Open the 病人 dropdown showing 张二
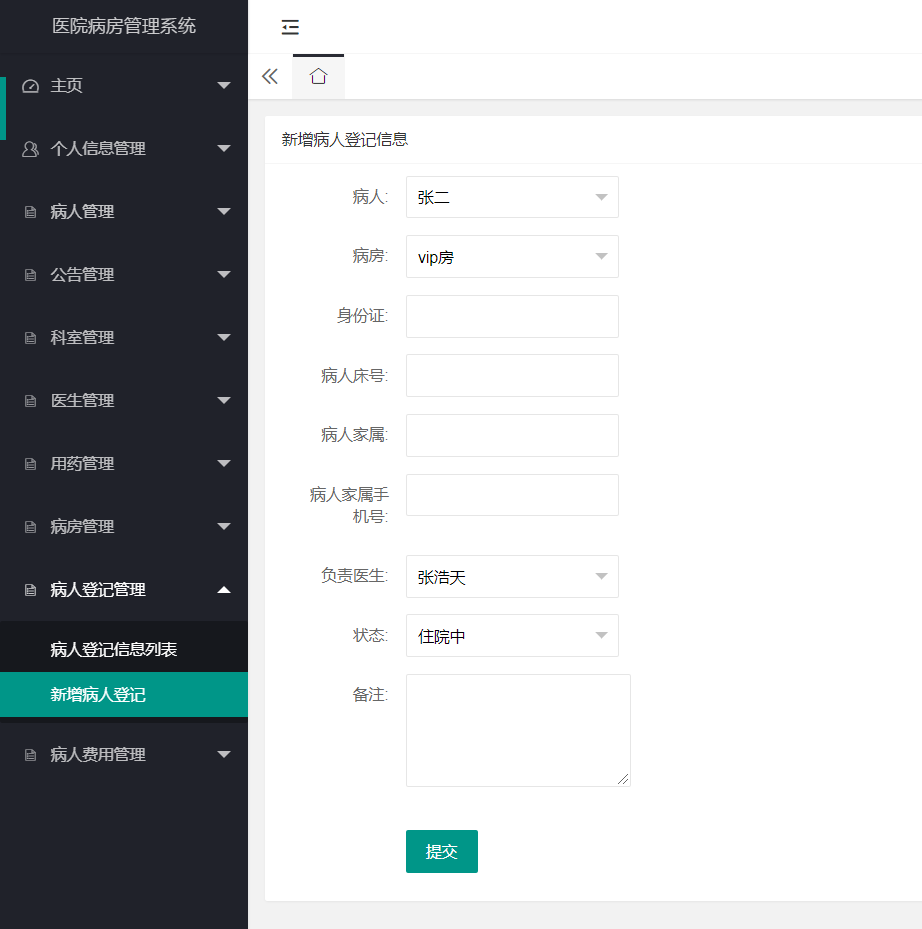922x929 pixels. tap(512, 197)
